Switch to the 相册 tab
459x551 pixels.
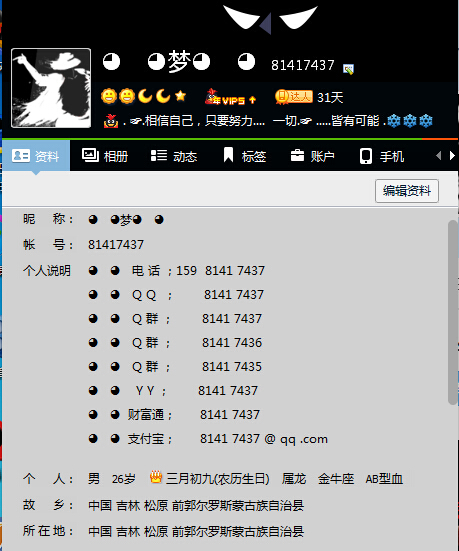(x=105, y=156)
